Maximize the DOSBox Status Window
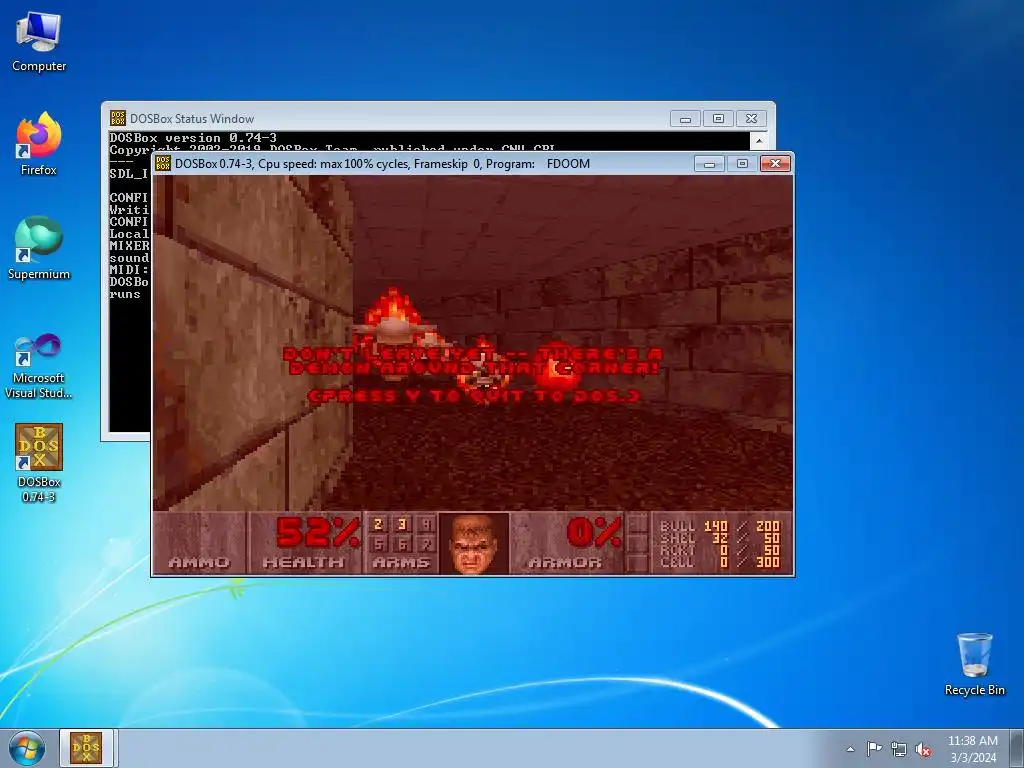 point(718,119)
